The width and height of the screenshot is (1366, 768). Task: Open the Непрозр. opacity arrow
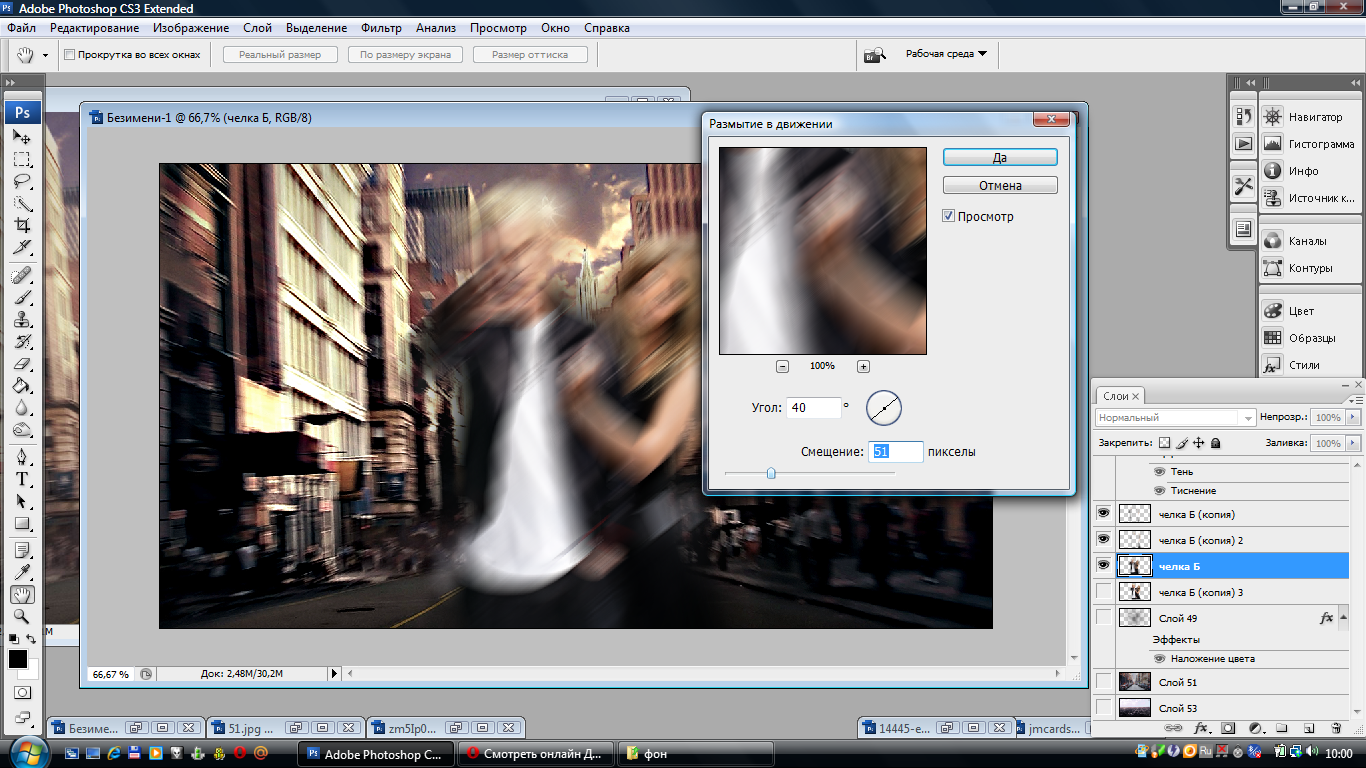1354,417
